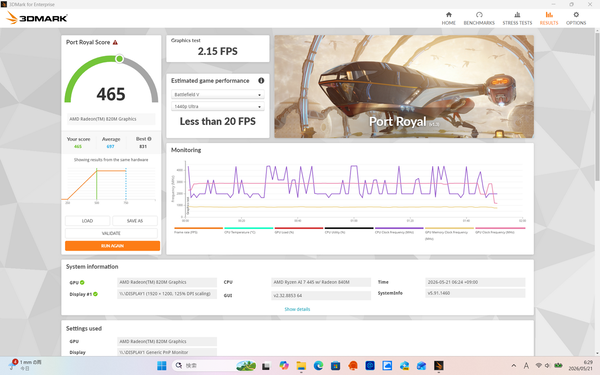Toggle the CPU Temperature graph legend
The width and height of the screenshot is (600, 375).
coord(249,230)
